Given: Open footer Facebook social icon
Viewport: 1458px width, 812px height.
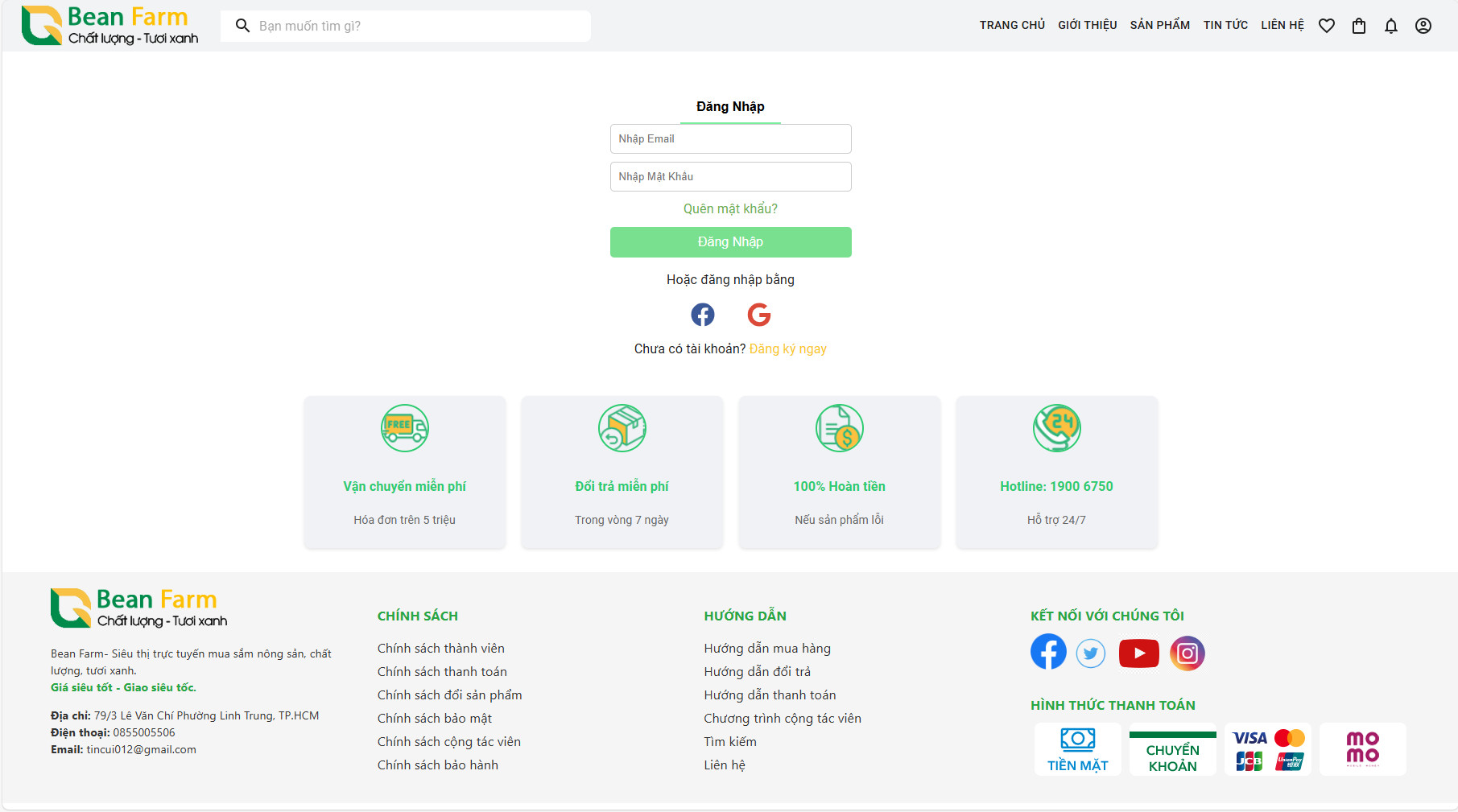Looking at the screenshot, I should (x=1048, y=652).
